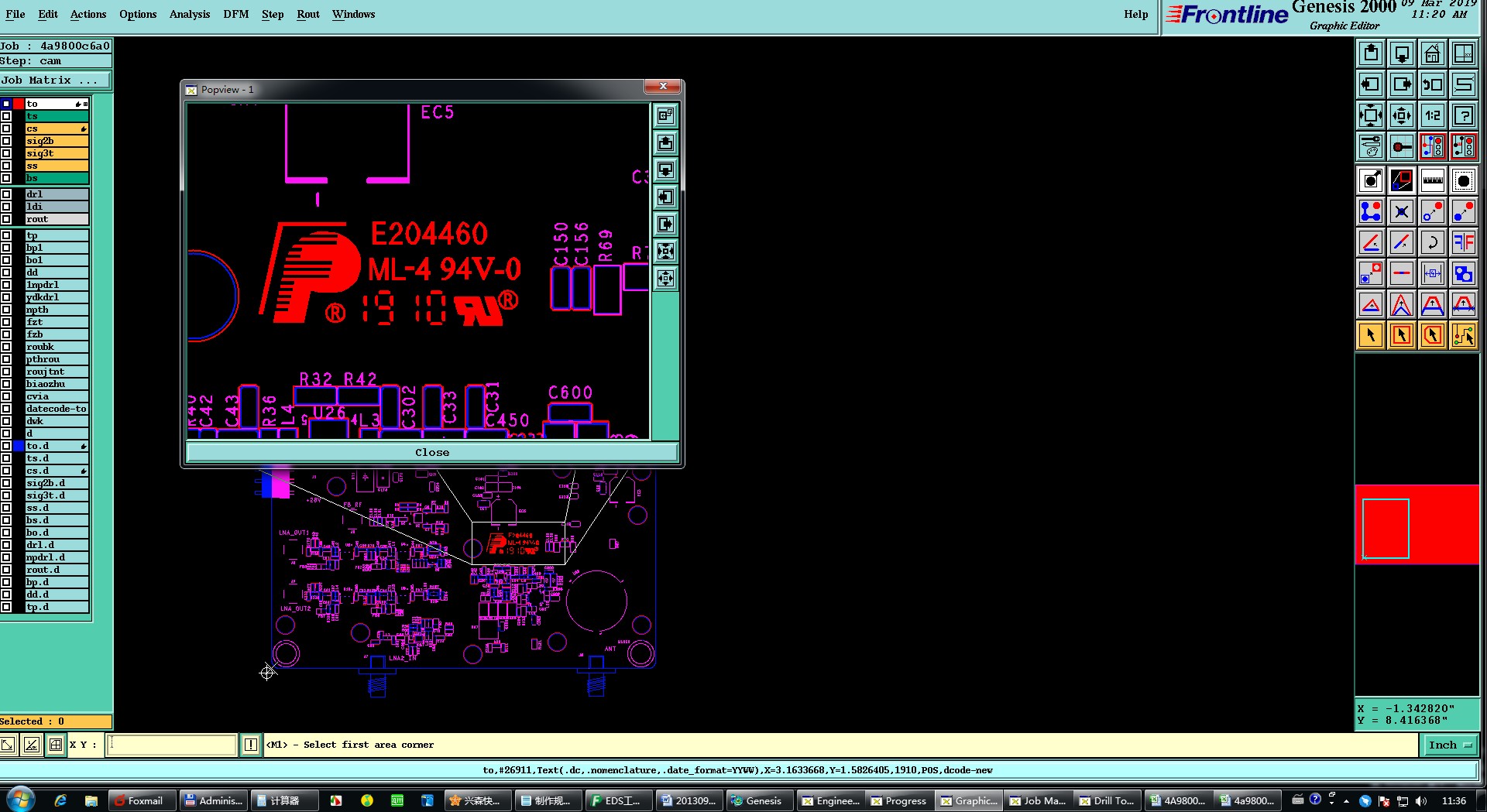This screenshot has height=812, width=1487.
Task: Click the pan left icon in right toolbar
Action: coord(1371,84)
